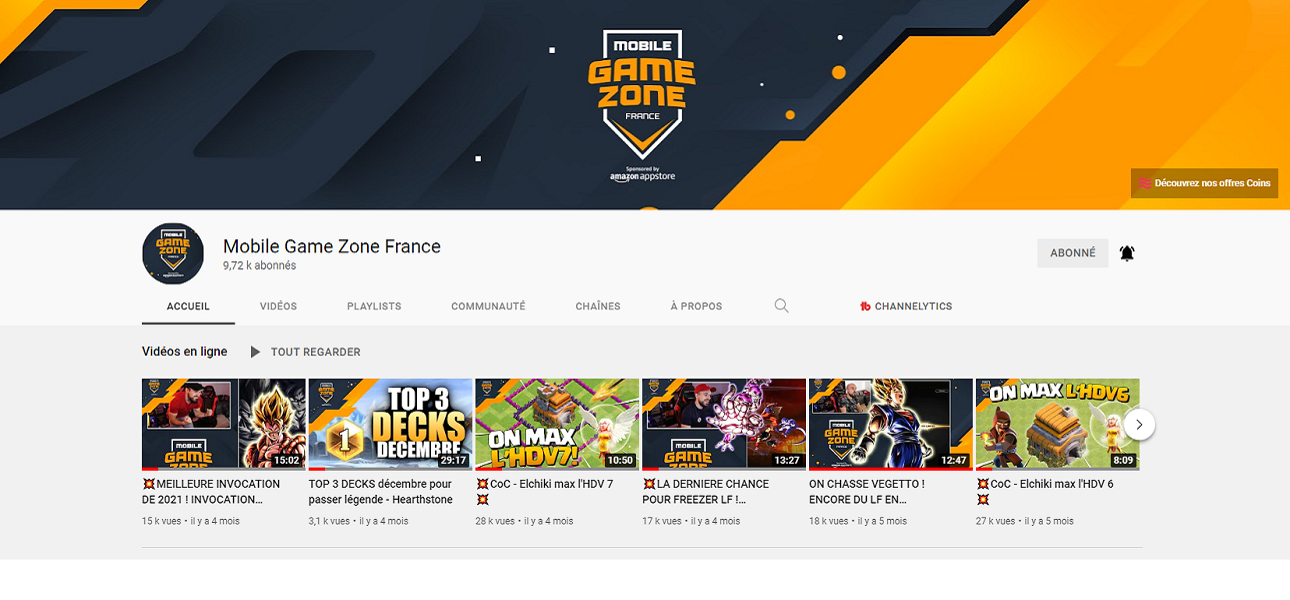This screenshot has height=600, width=1290.
Task: Click the 28 k vues view count text
Action: [495, 521]
